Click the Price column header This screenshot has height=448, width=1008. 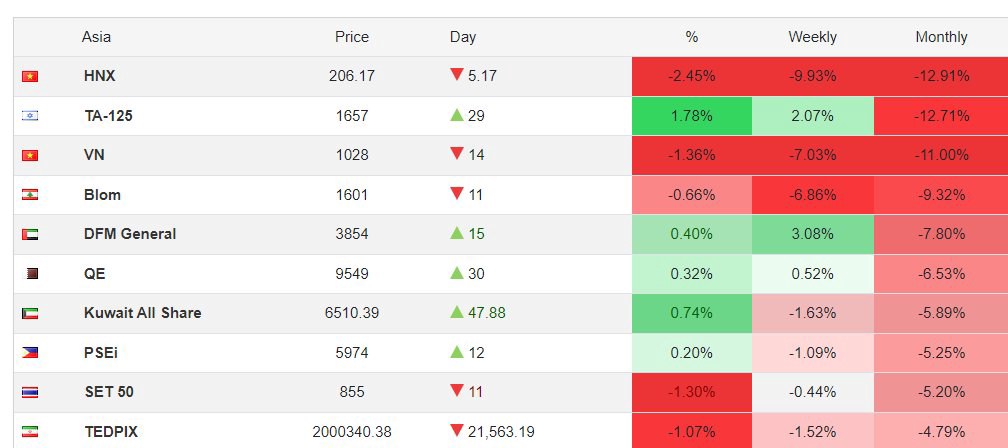pos(352,37)
